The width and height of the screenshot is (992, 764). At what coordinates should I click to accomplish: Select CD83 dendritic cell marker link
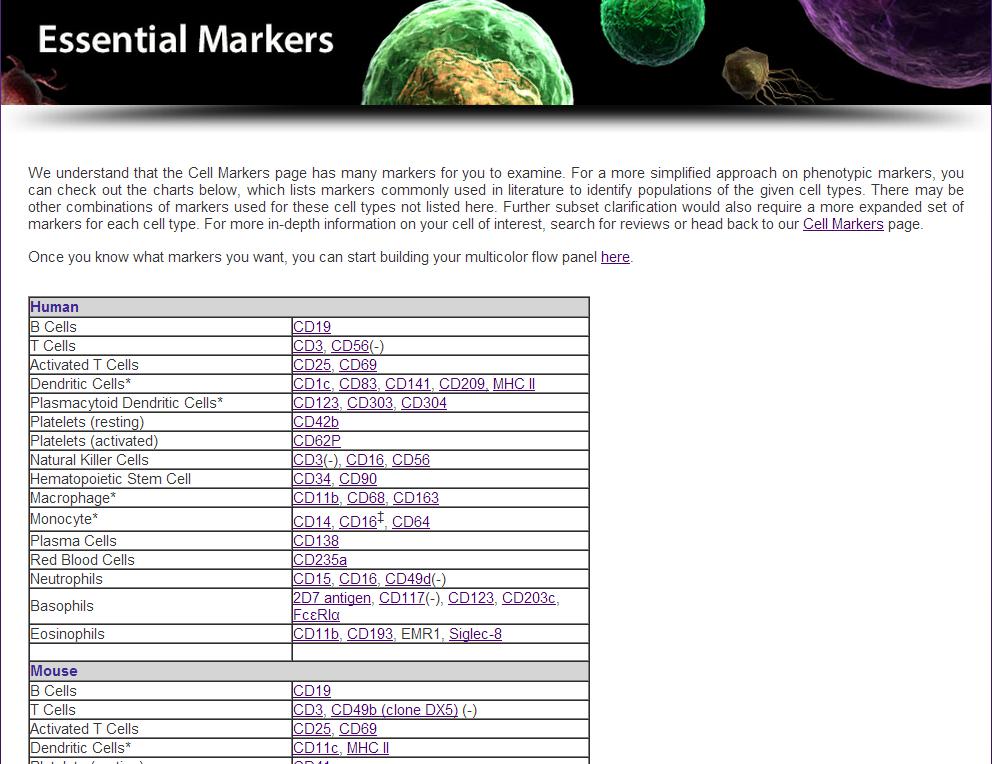click(357, 384)
